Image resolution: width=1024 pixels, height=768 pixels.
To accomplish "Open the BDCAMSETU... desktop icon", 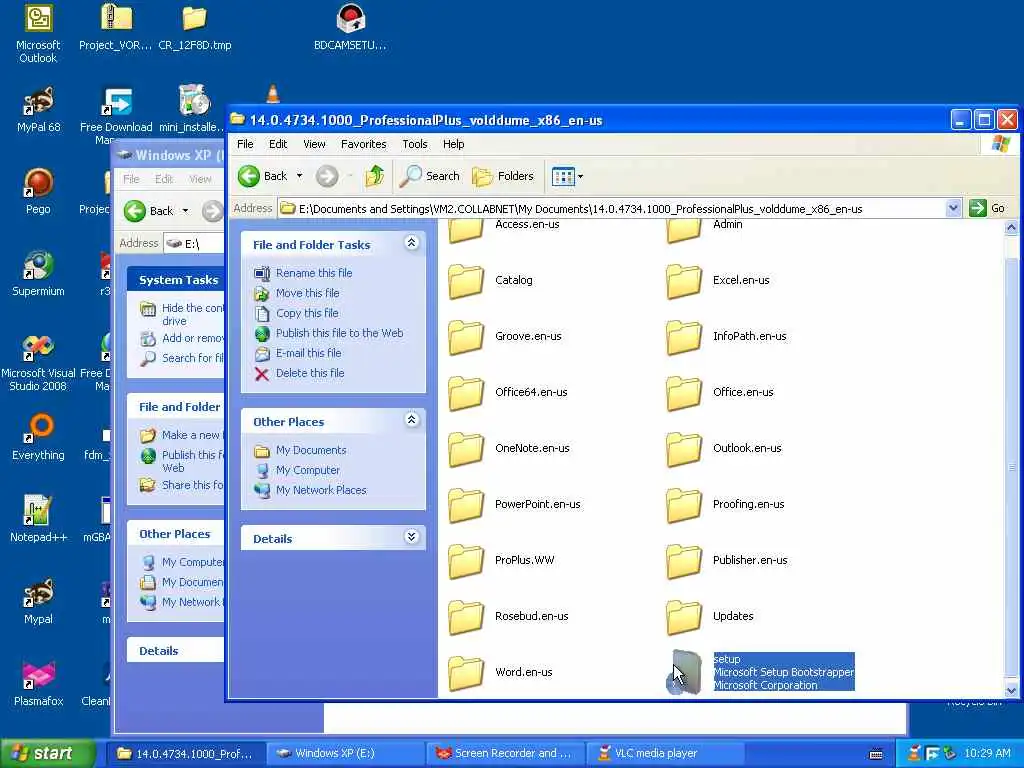I will (350, 27).
